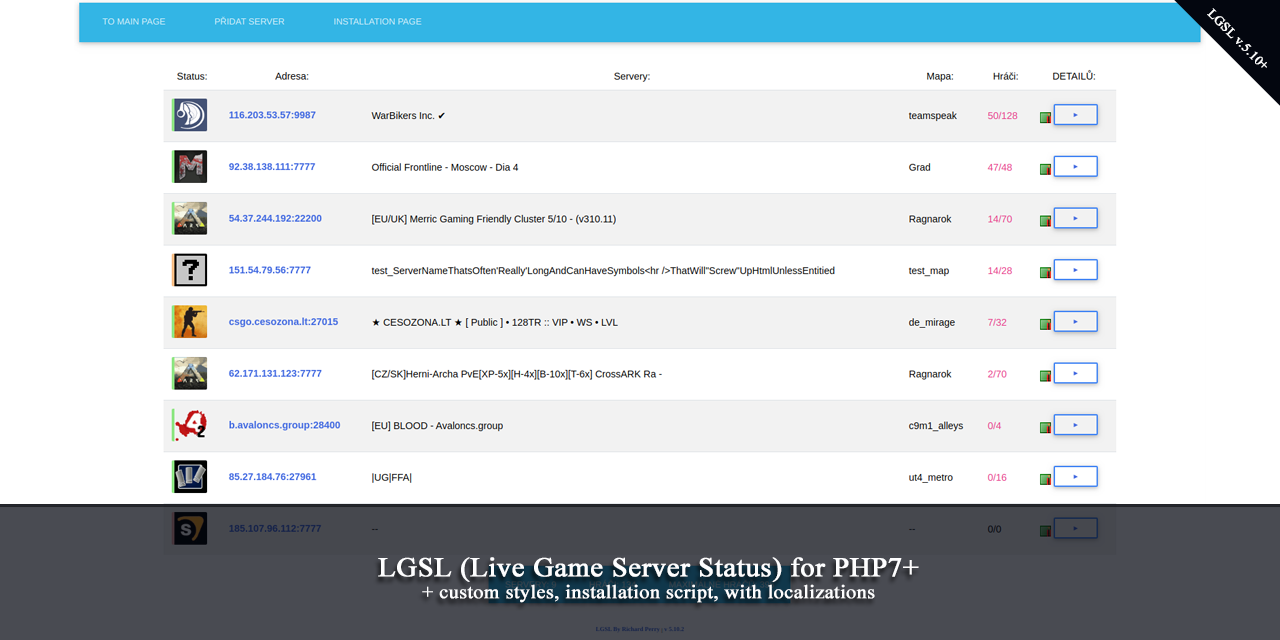The image size is (1280, 640).
Task: Click the DETAILŮ: column header
Action: [x=1074, y=76]
